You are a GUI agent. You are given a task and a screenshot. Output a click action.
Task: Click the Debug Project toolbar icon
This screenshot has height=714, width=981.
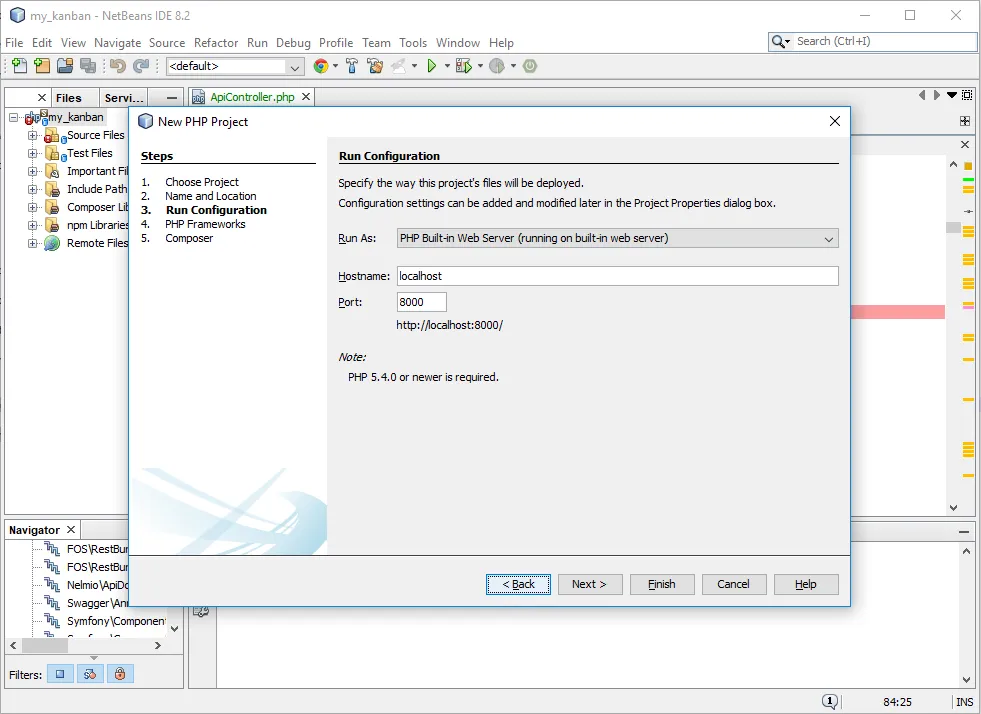tap(464, 66)
